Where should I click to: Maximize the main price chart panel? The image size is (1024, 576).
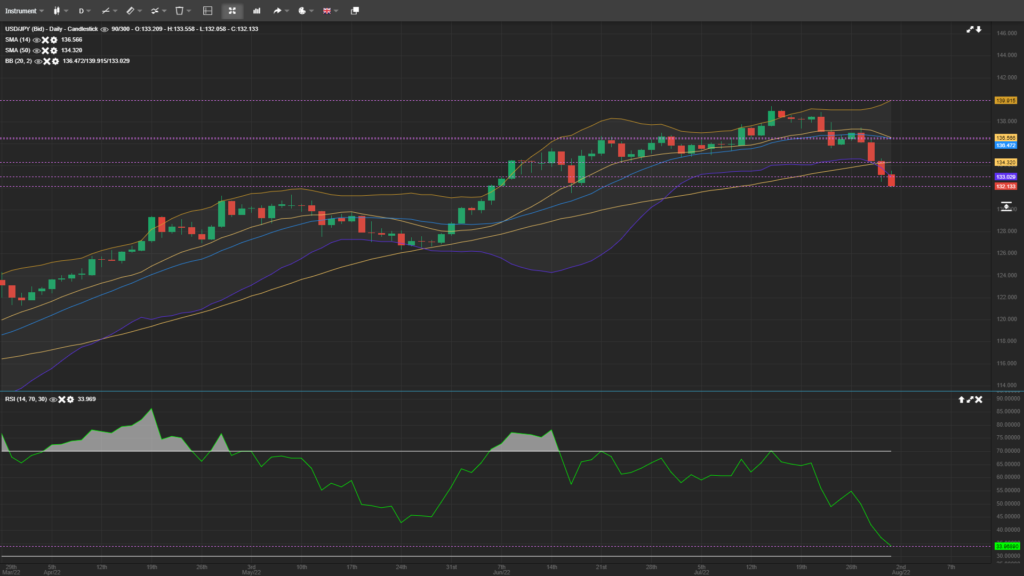[970, 29]
